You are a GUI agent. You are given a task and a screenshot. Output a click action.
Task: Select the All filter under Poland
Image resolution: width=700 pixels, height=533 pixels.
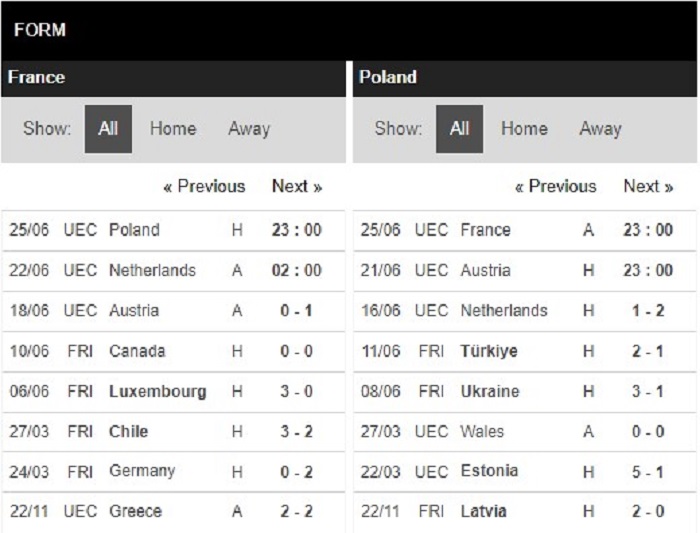pyautogui.click(x=459, y=129)
